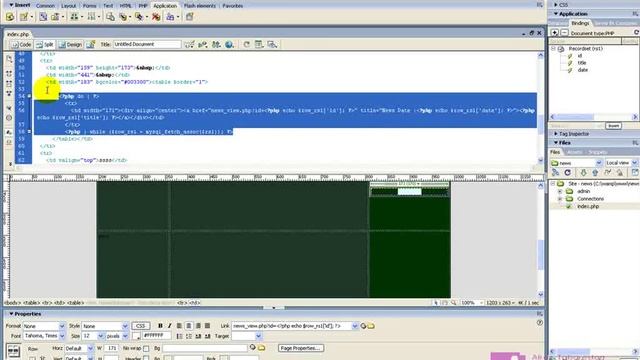
Task: Click the Recordset insert icon
Action: click(x=10, y=17)
